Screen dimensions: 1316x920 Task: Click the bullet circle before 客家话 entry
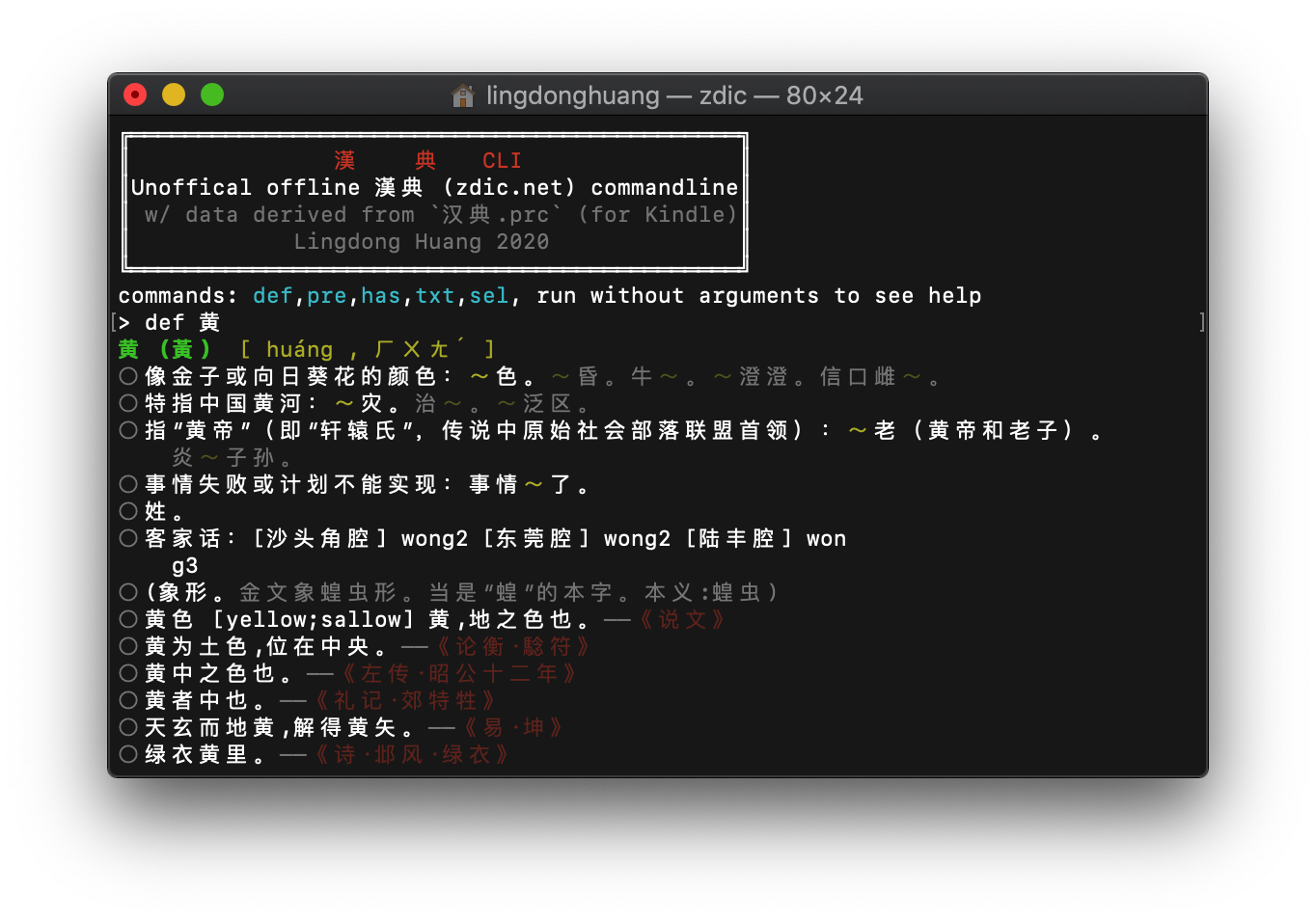[128, 538]
